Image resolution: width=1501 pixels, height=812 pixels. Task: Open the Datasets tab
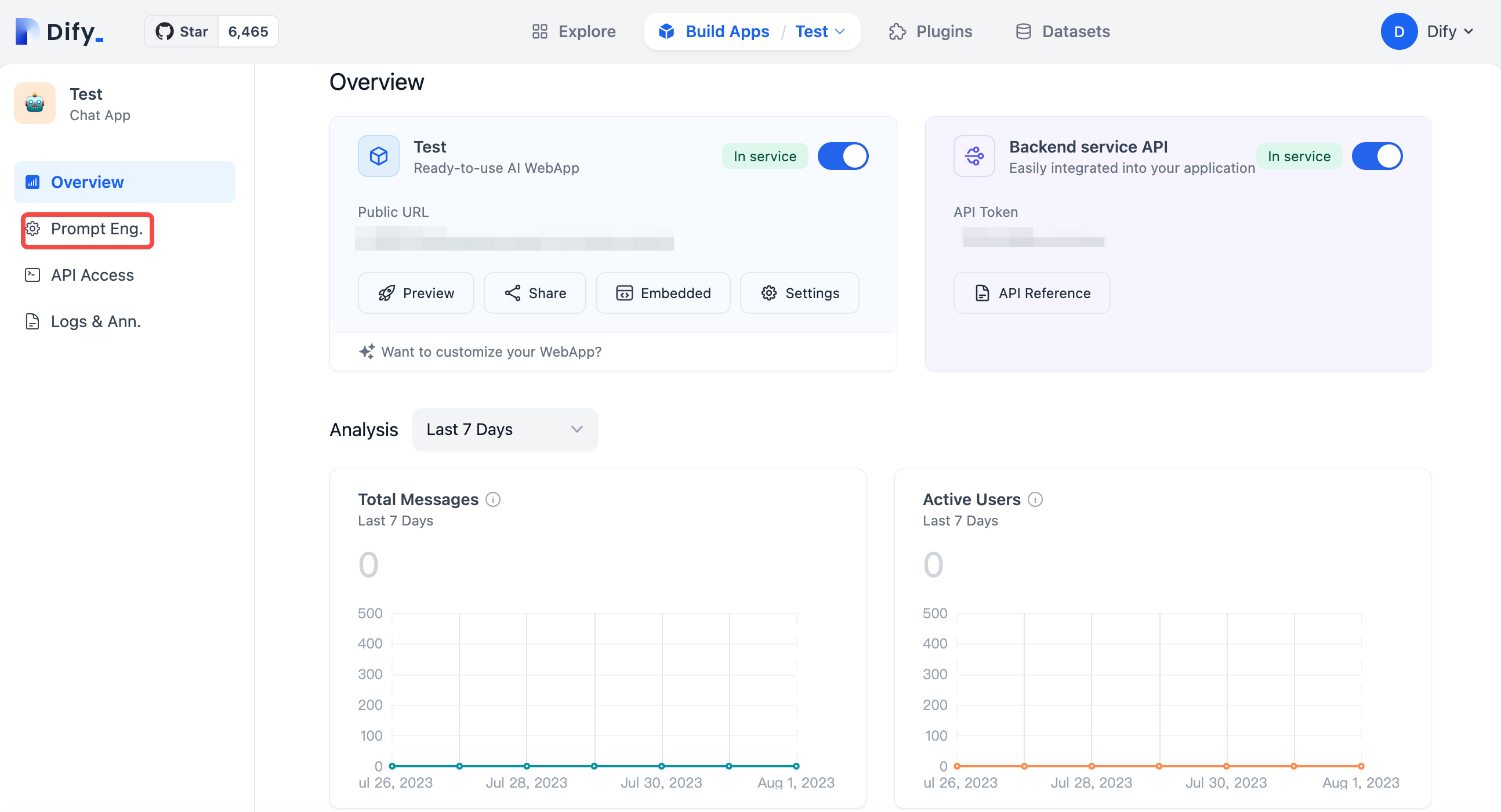[1063, 31]
